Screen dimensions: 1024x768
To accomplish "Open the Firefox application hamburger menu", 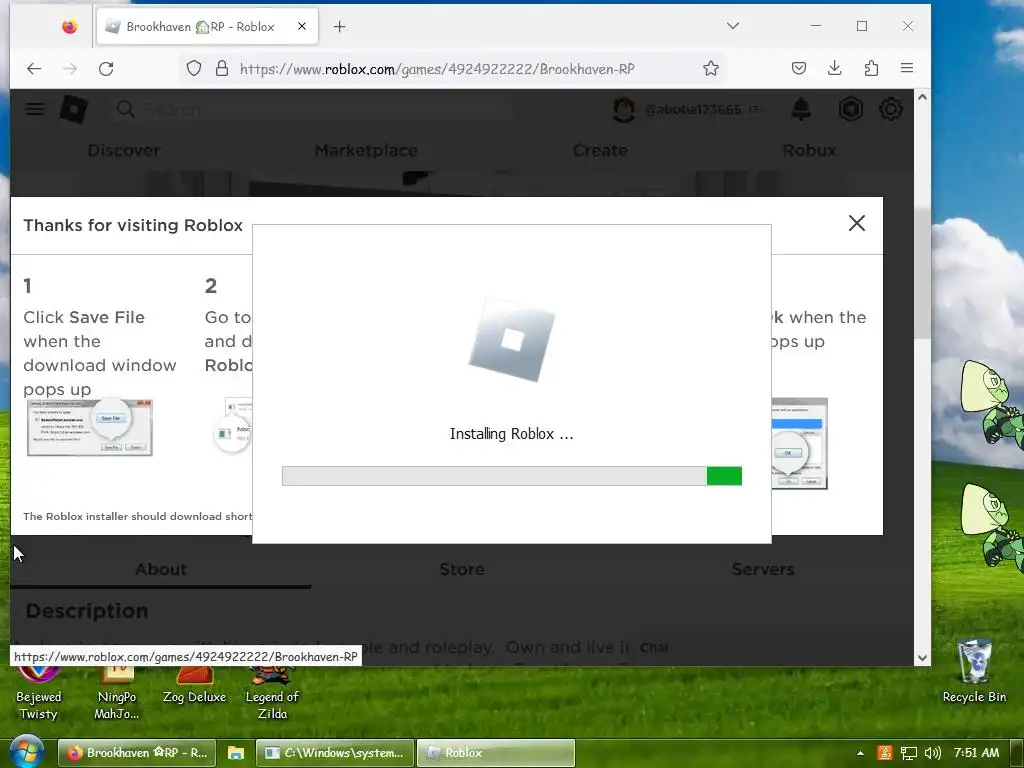I will pyautogui.click(x=906, y=68).
